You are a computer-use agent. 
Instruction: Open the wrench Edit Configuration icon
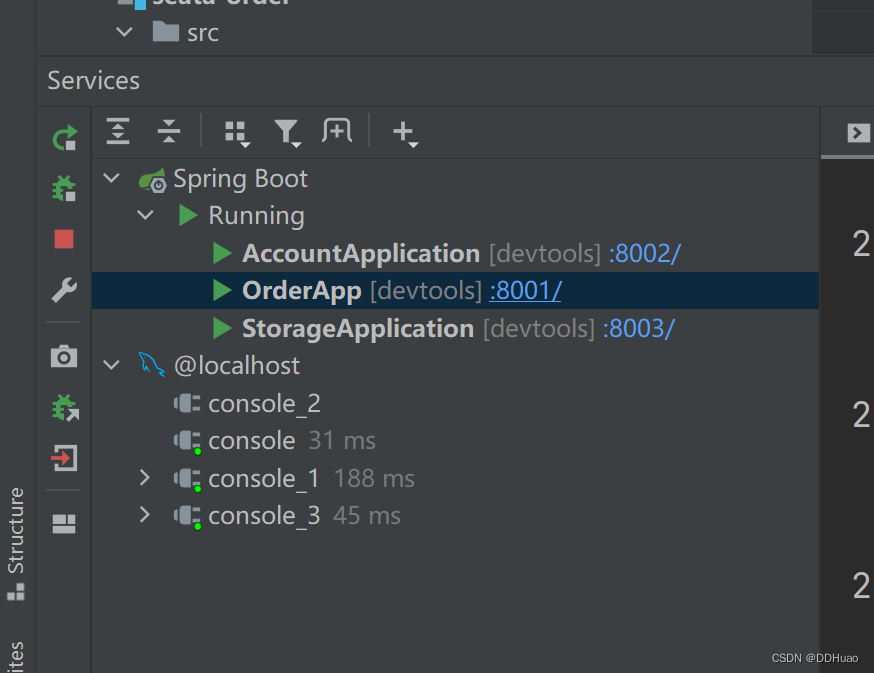64,290
